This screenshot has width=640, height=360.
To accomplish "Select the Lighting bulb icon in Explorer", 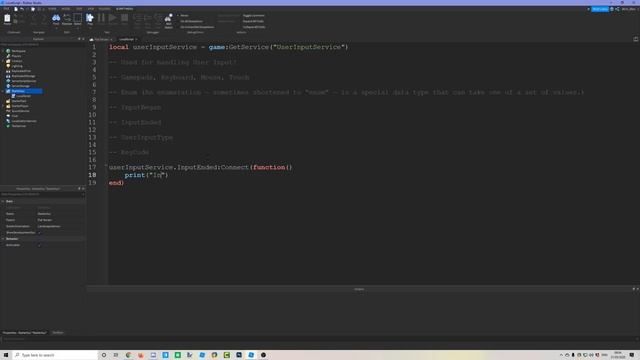I will coord(8,66).
